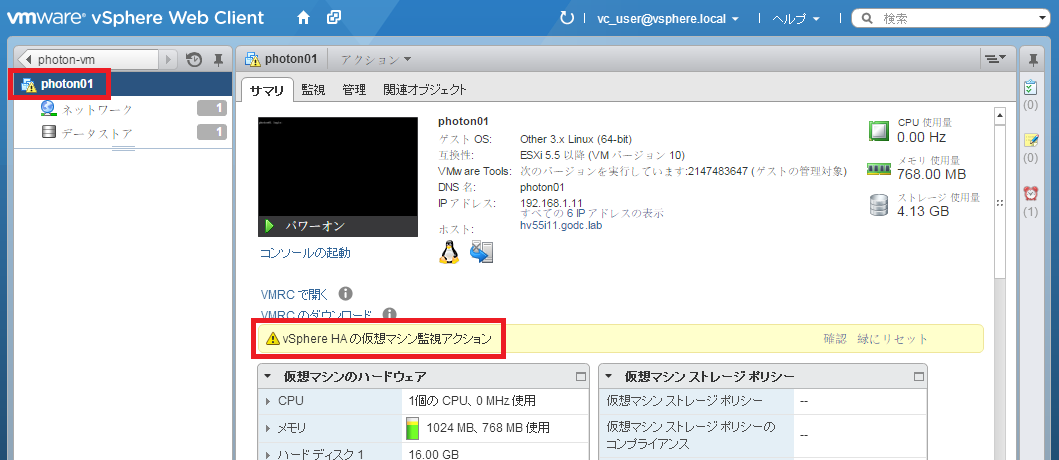1059x460 pixels.
Task: Click the 192.168.1.11 IP address text
Action: [x=551, y=203]
